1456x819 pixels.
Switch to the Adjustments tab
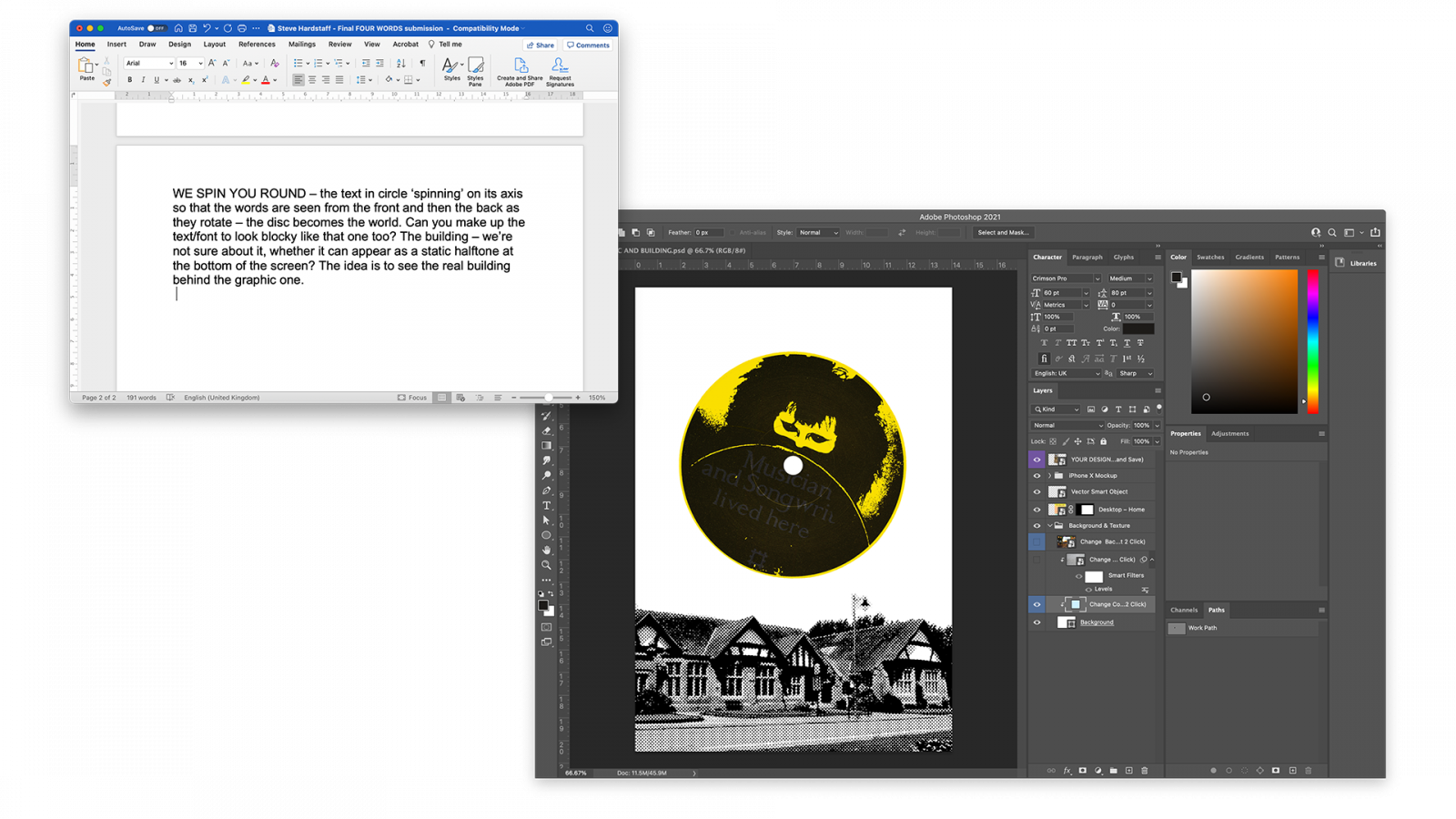(x=1229, y=434)
